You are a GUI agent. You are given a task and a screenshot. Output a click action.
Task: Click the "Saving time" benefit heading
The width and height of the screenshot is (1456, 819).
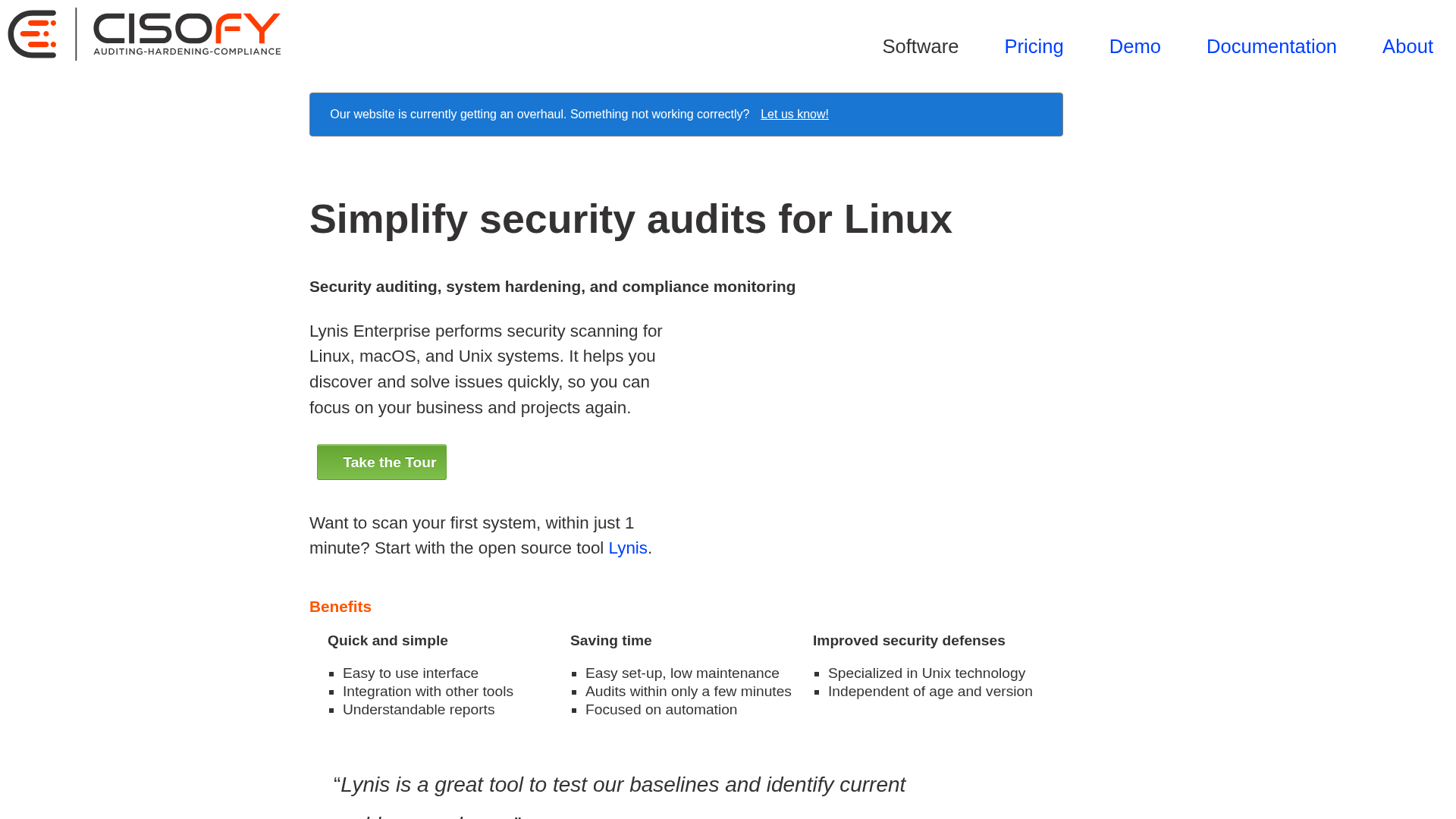pos(610,641)
